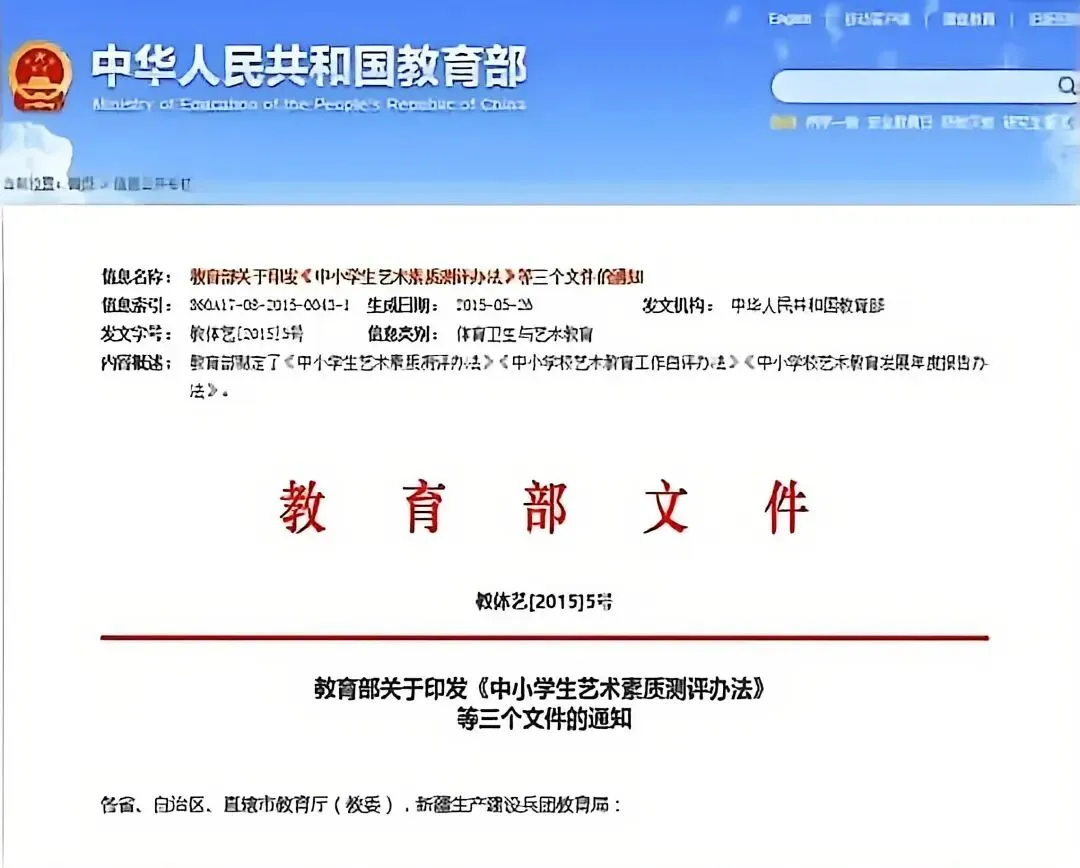
Task: Click the first hot-search keyword below search
Action: 831,122
